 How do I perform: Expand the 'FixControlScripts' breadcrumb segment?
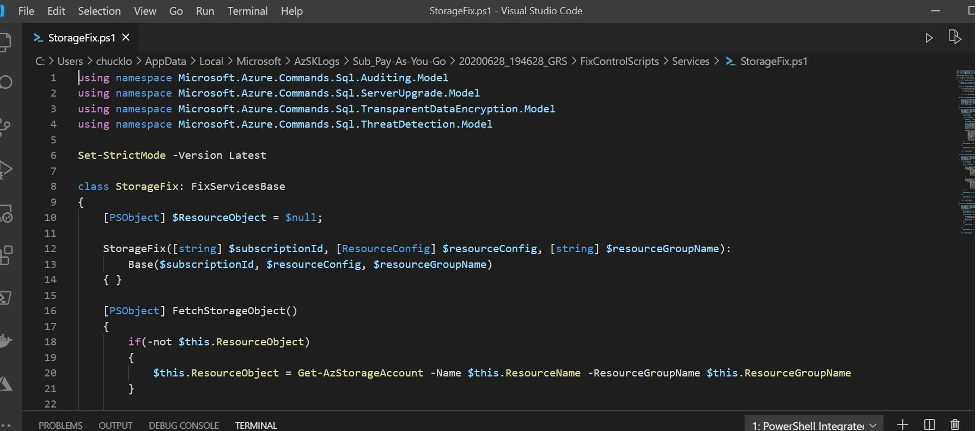coord(619,61)
